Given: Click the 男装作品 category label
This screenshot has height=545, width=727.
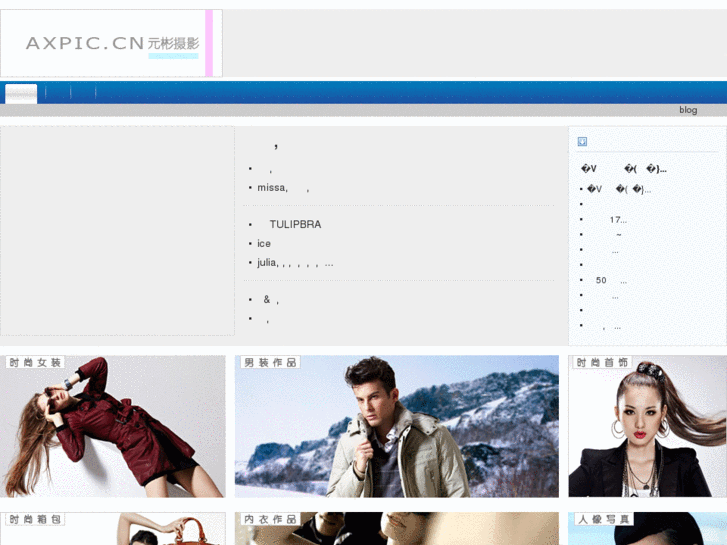Looking at the screenshot, I should pos(270,362).
